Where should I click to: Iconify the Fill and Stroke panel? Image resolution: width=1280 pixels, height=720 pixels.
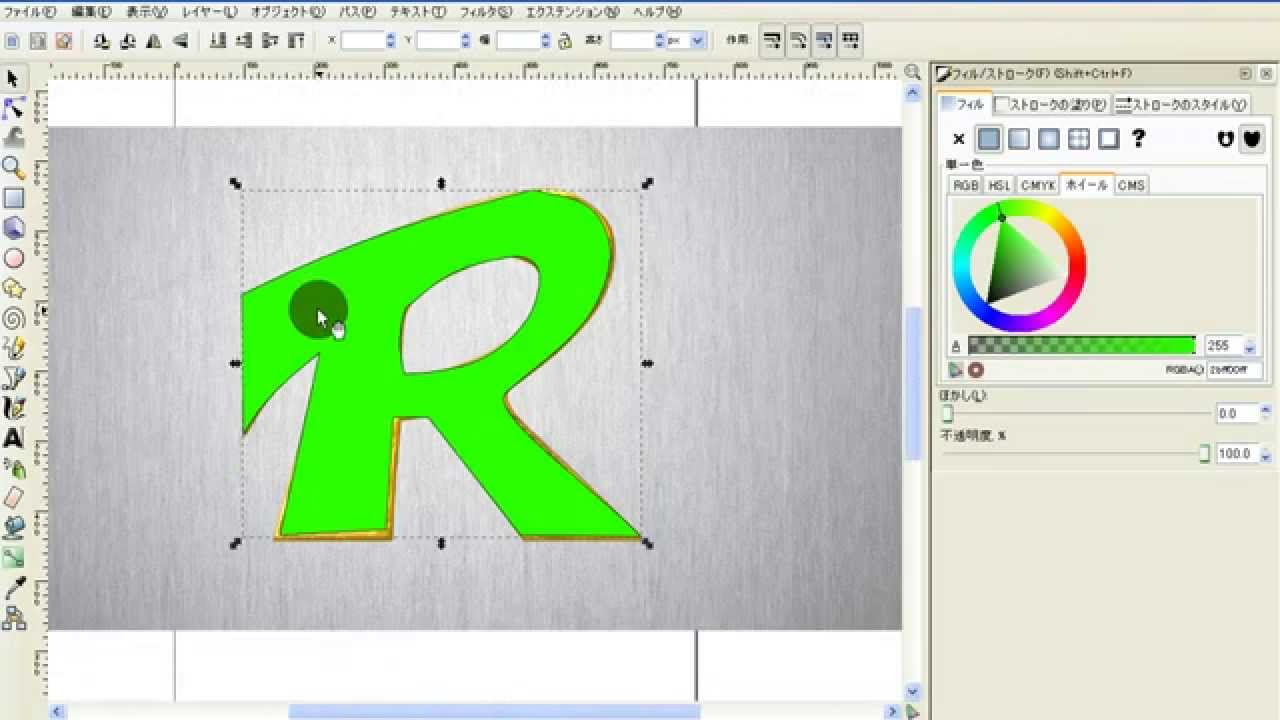[x=1245, y=74]
